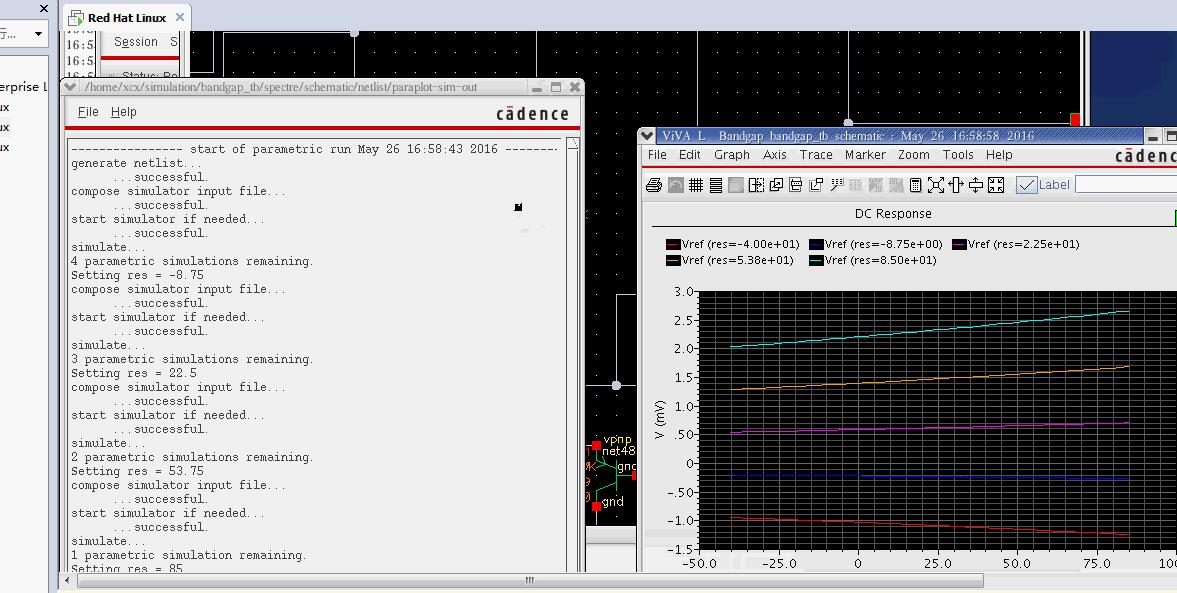
Task: Click magenta swatch for Vref res=2.25e+01
Action: [x=959, y=245]
